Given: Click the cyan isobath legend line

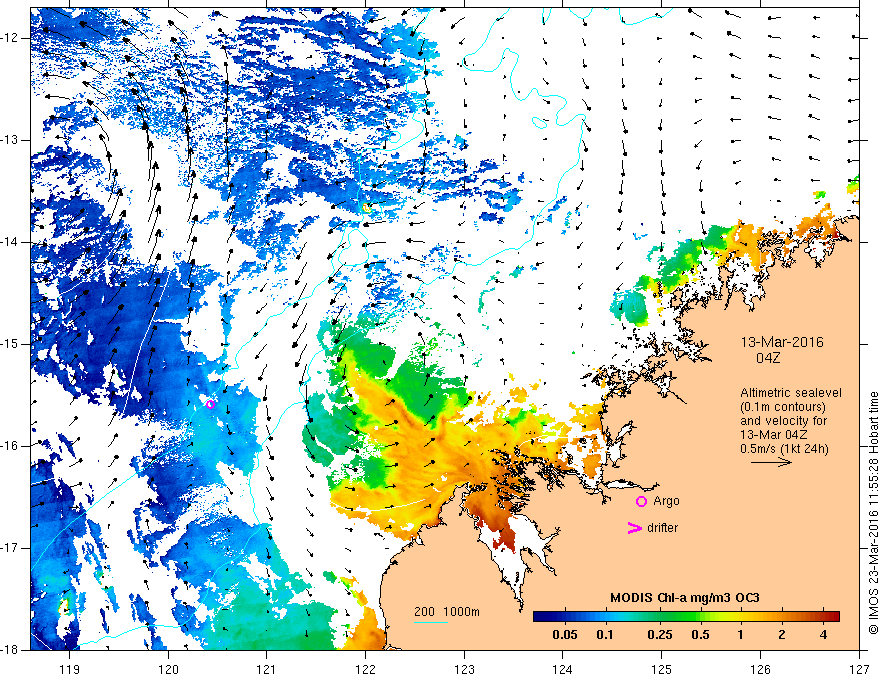Looking at the screenshot, I should [430, 622].
